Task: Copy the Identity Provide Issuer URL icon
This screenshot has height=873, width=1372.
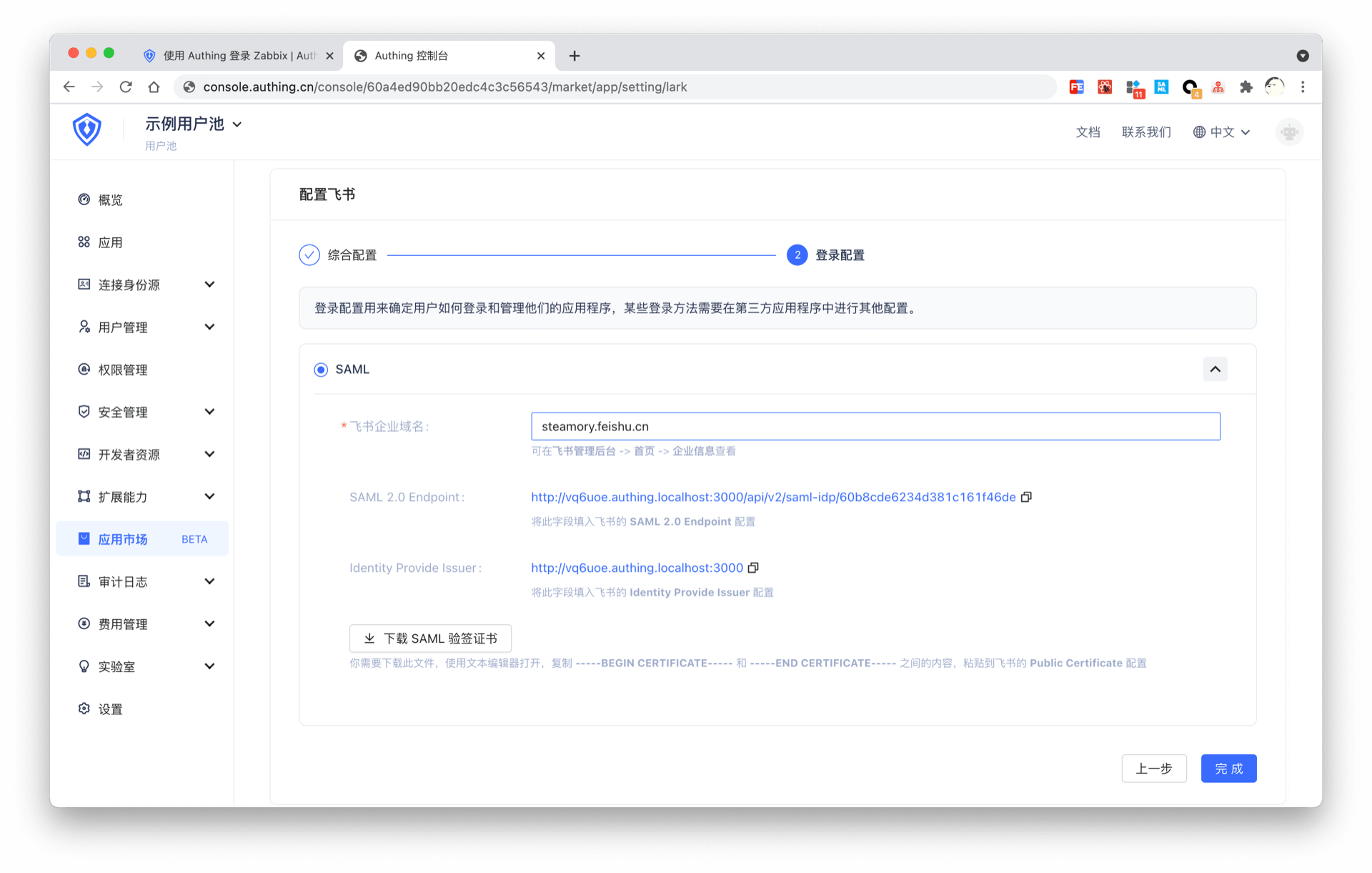Action: tap(753, 568)
